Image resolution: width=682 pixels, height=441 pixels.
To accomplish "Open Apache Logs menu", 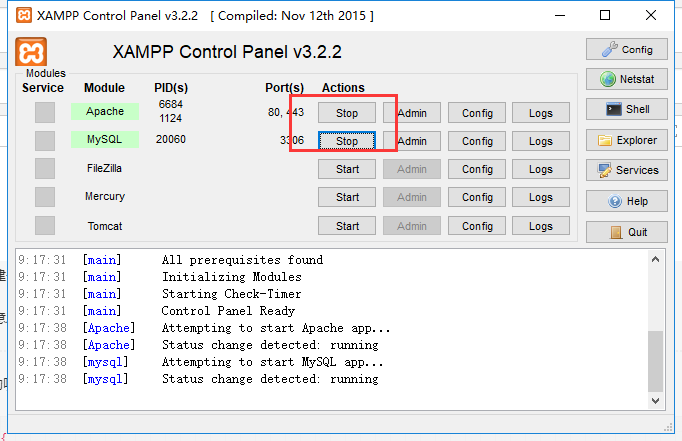I will point(541,113).
